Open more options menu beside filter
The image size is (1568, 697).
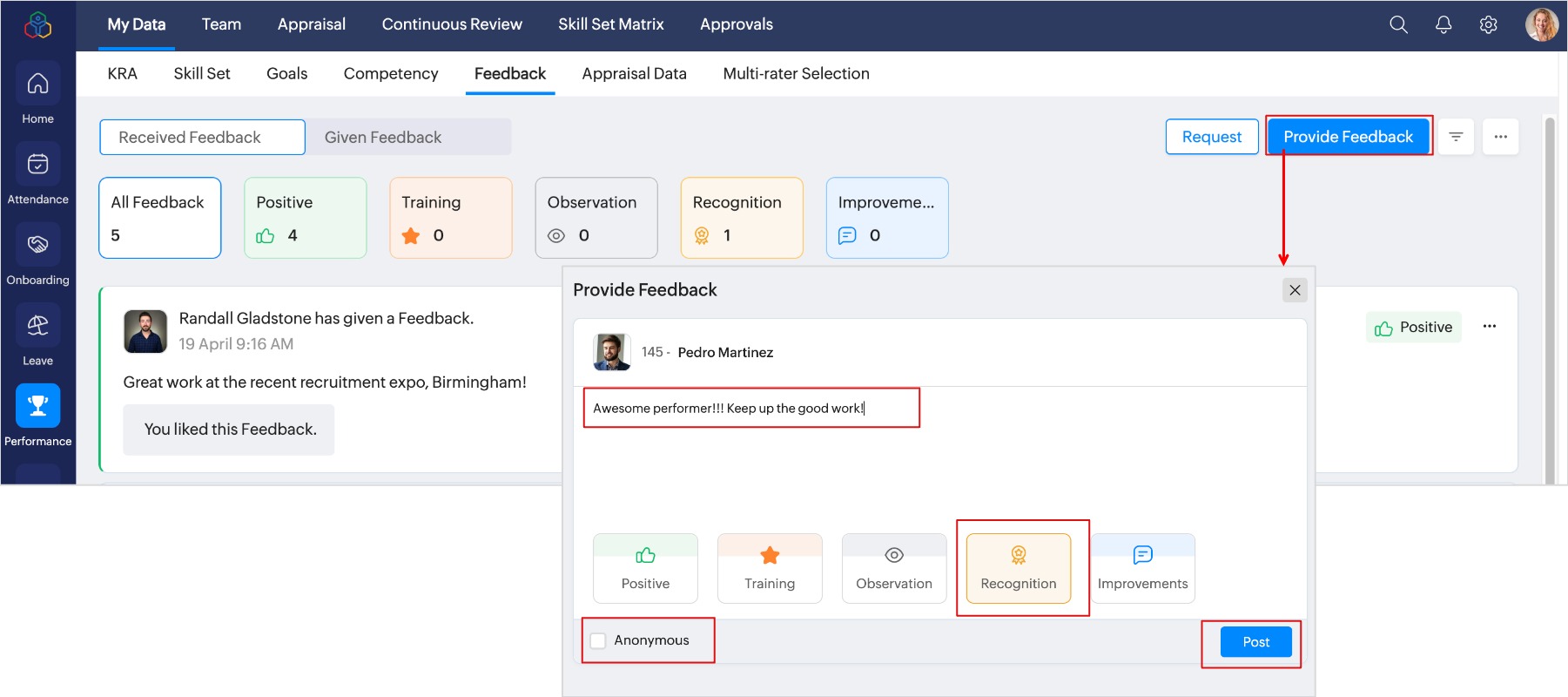coord(1501,137)
